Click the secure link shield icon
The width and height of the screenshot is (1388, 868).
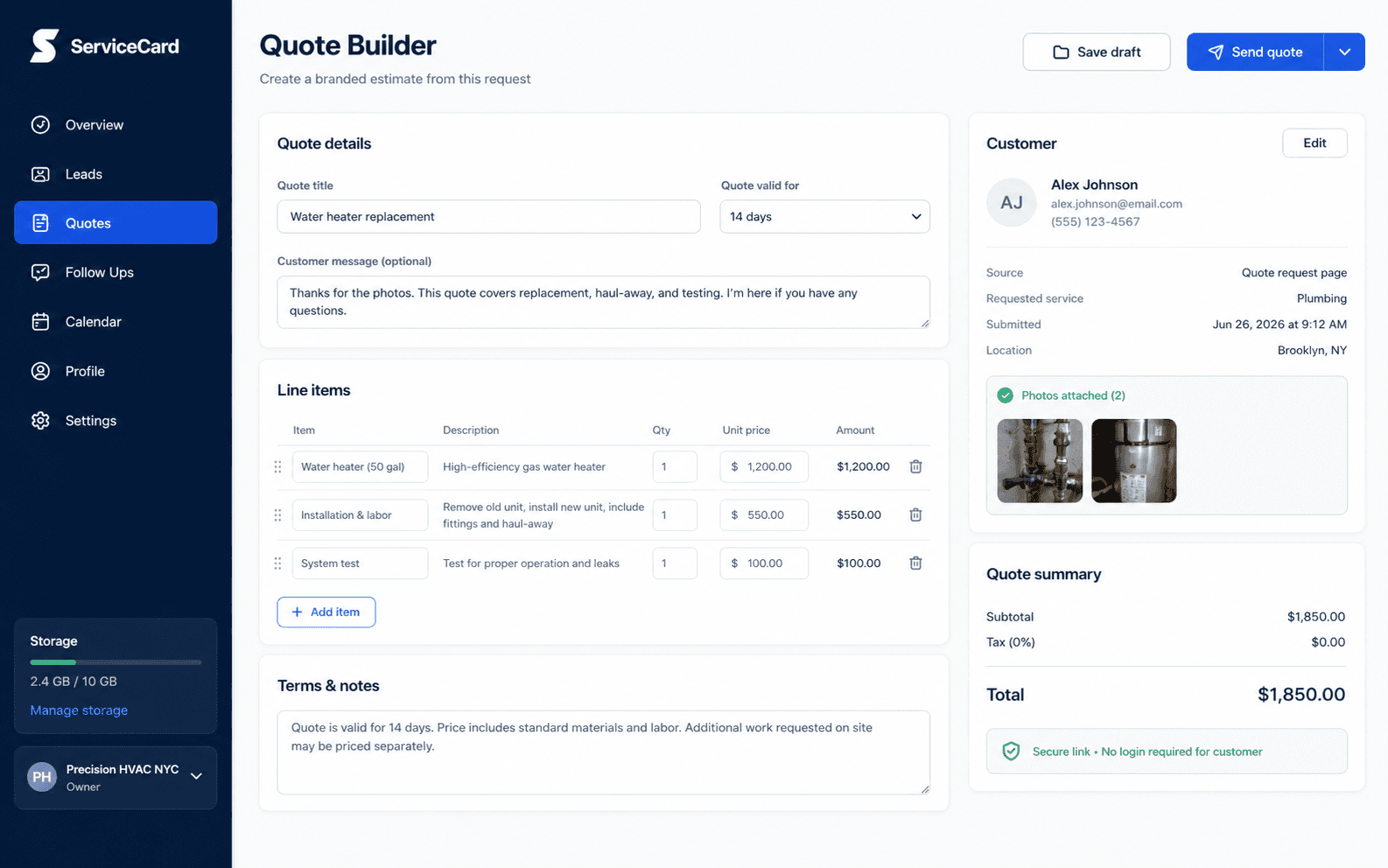point(1011,751)
